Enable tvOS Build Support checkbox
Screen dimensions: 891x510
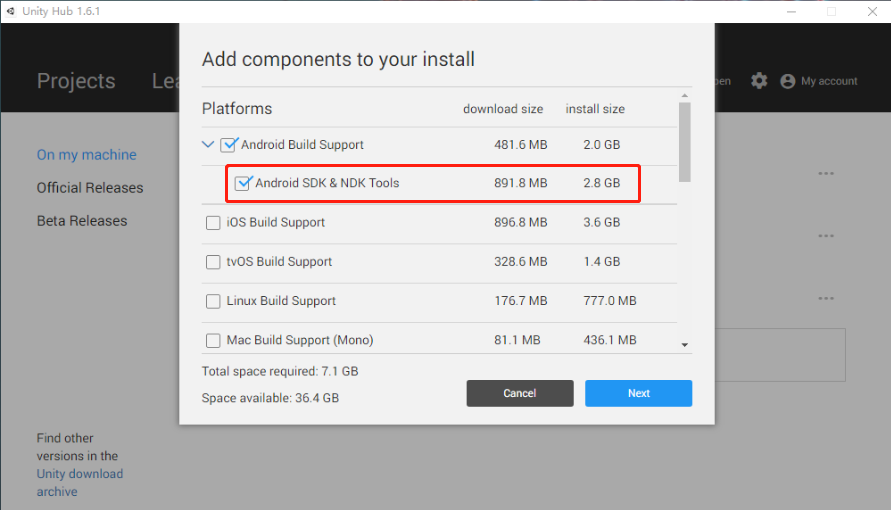[213, 262]
